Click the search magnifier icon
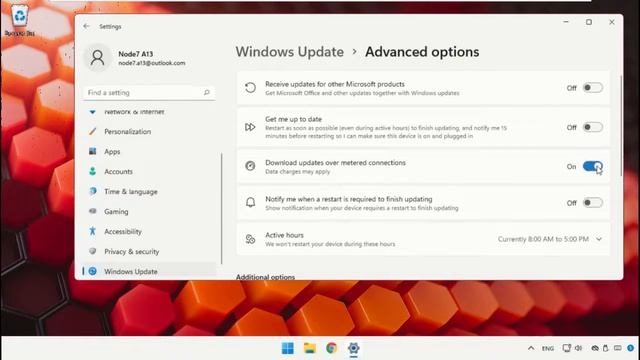The height and width of the screenshot is (360, 640). (x=207, y=93)
